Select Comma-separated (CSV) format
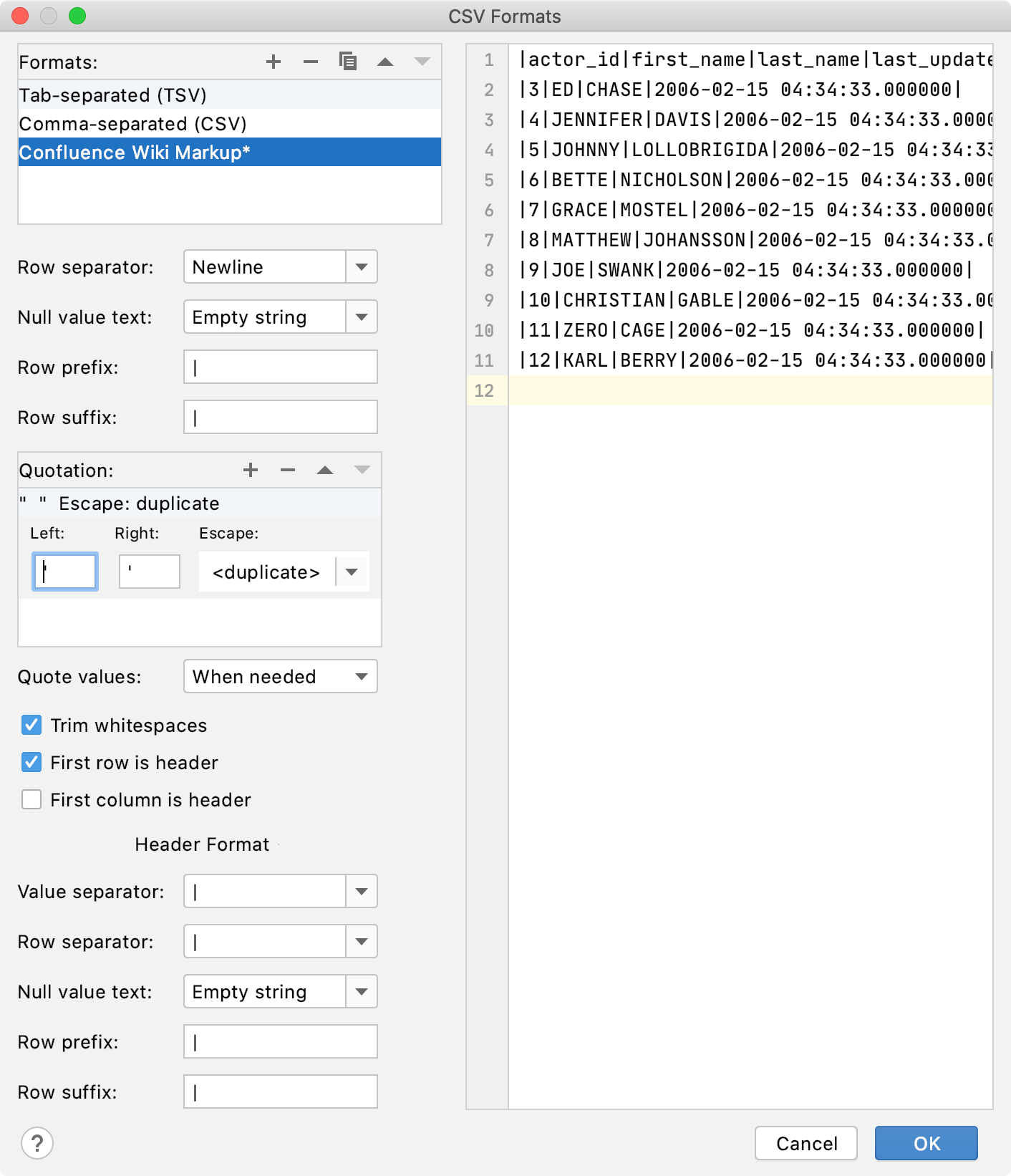1011x1176 pixels. (x=229, y=123)
